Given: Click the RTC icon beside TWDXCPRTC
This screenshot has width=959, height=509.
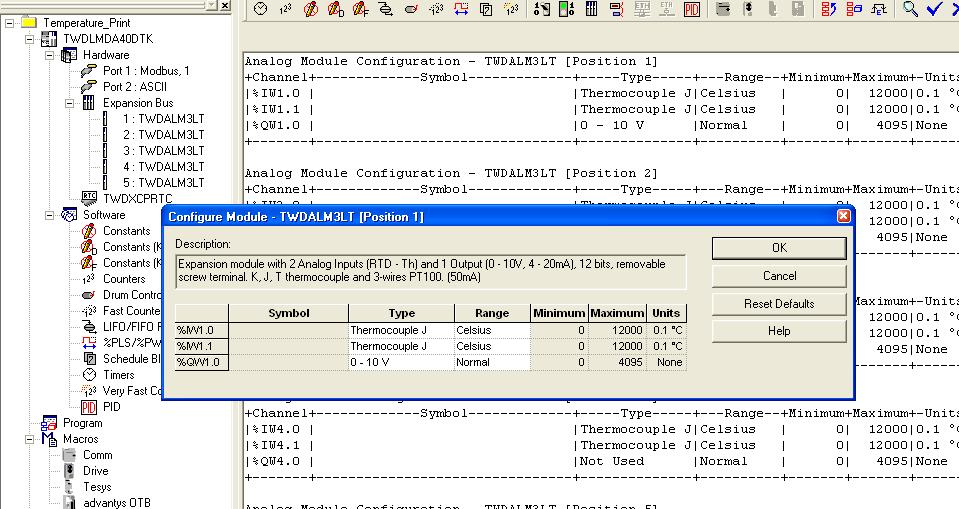Looking at the screenshot, I should [89, 198].
